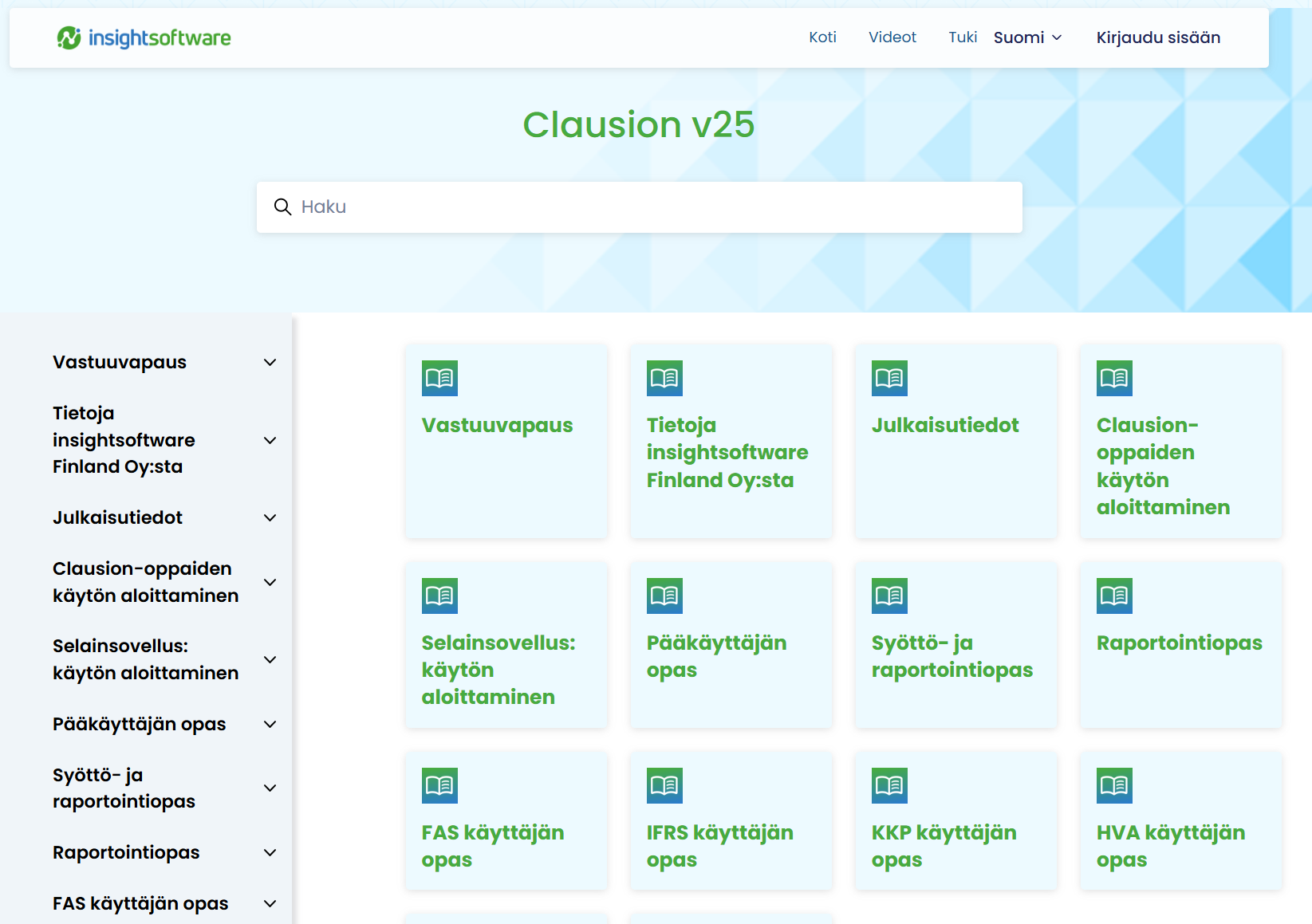
Task: Open the Suomi language dropdown
Action: (1028, 37)
